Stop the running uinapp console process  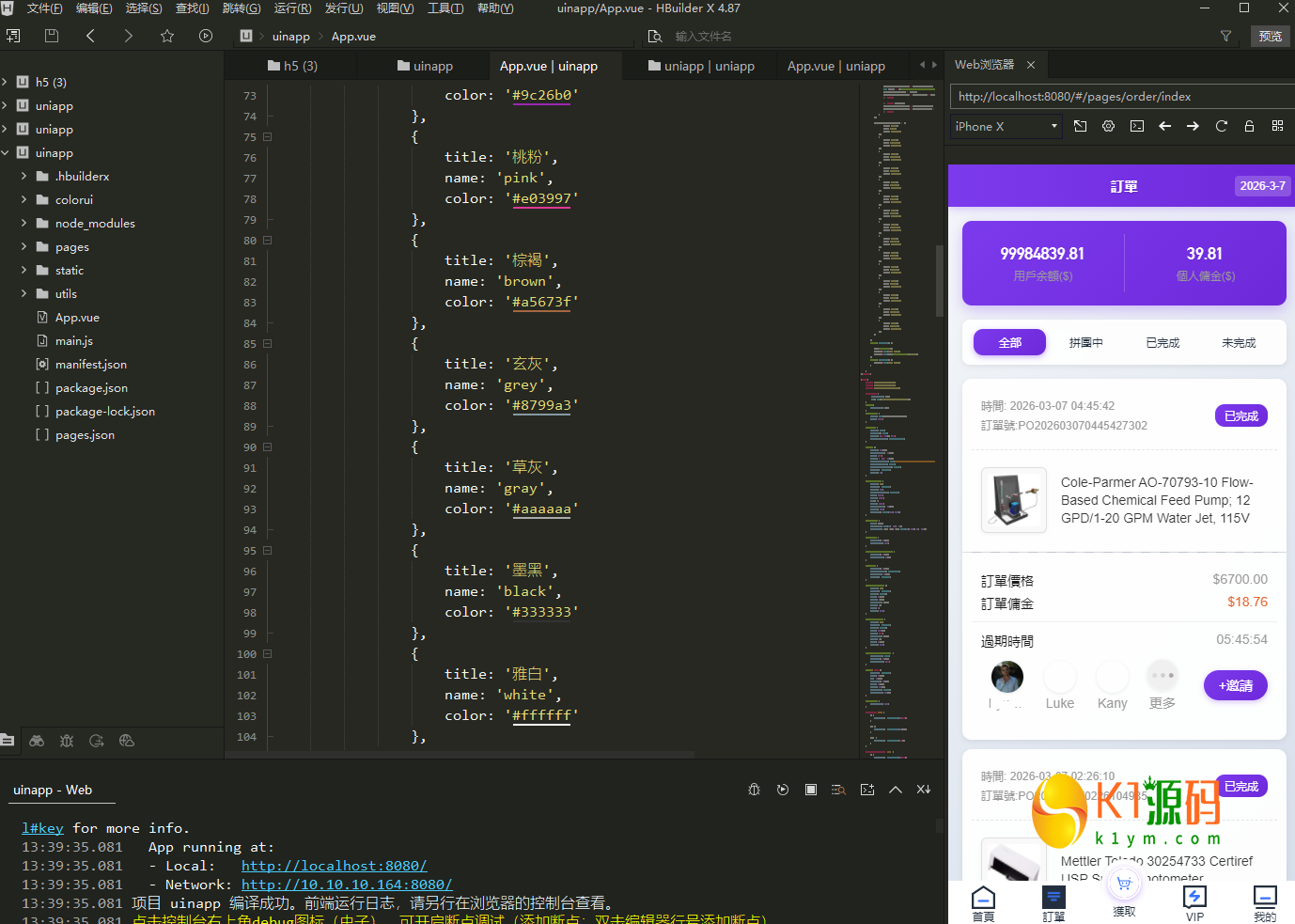click(x=810, y=790)
